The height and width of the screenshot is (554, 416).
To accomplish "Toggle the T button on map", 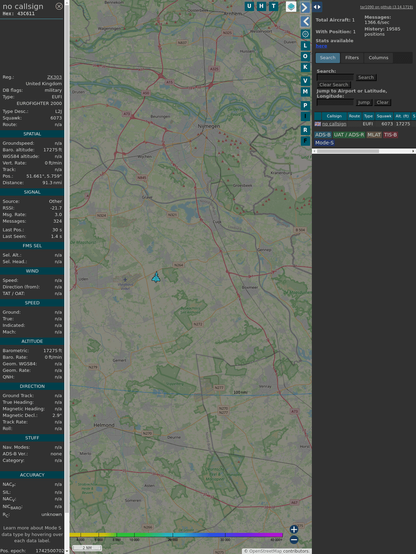I will click(x=273, y=6).
